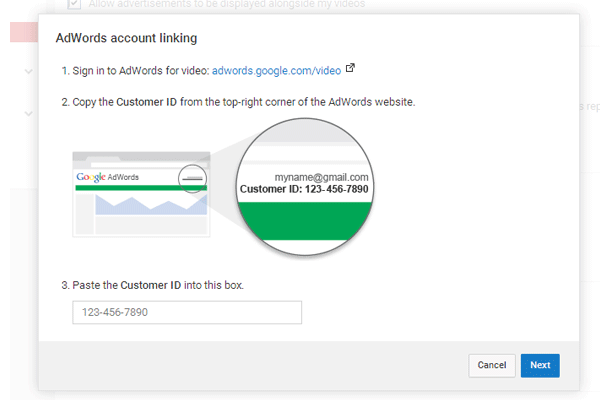The height and width of the screenshot is (400, 600).
Task: Click the Google AdWords illustration thumbnail
Action: coord(141,194)
